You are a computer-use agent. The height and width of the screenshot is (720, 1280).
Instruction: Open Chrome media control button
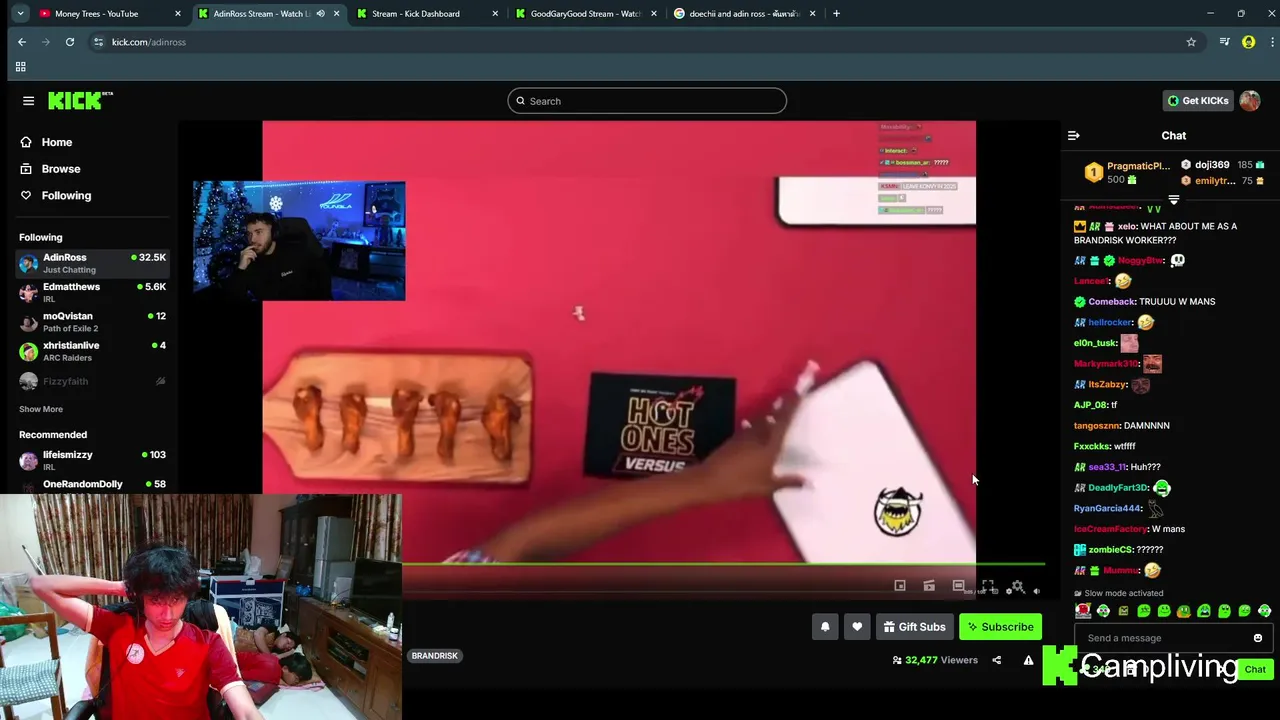click(1225, 42)
